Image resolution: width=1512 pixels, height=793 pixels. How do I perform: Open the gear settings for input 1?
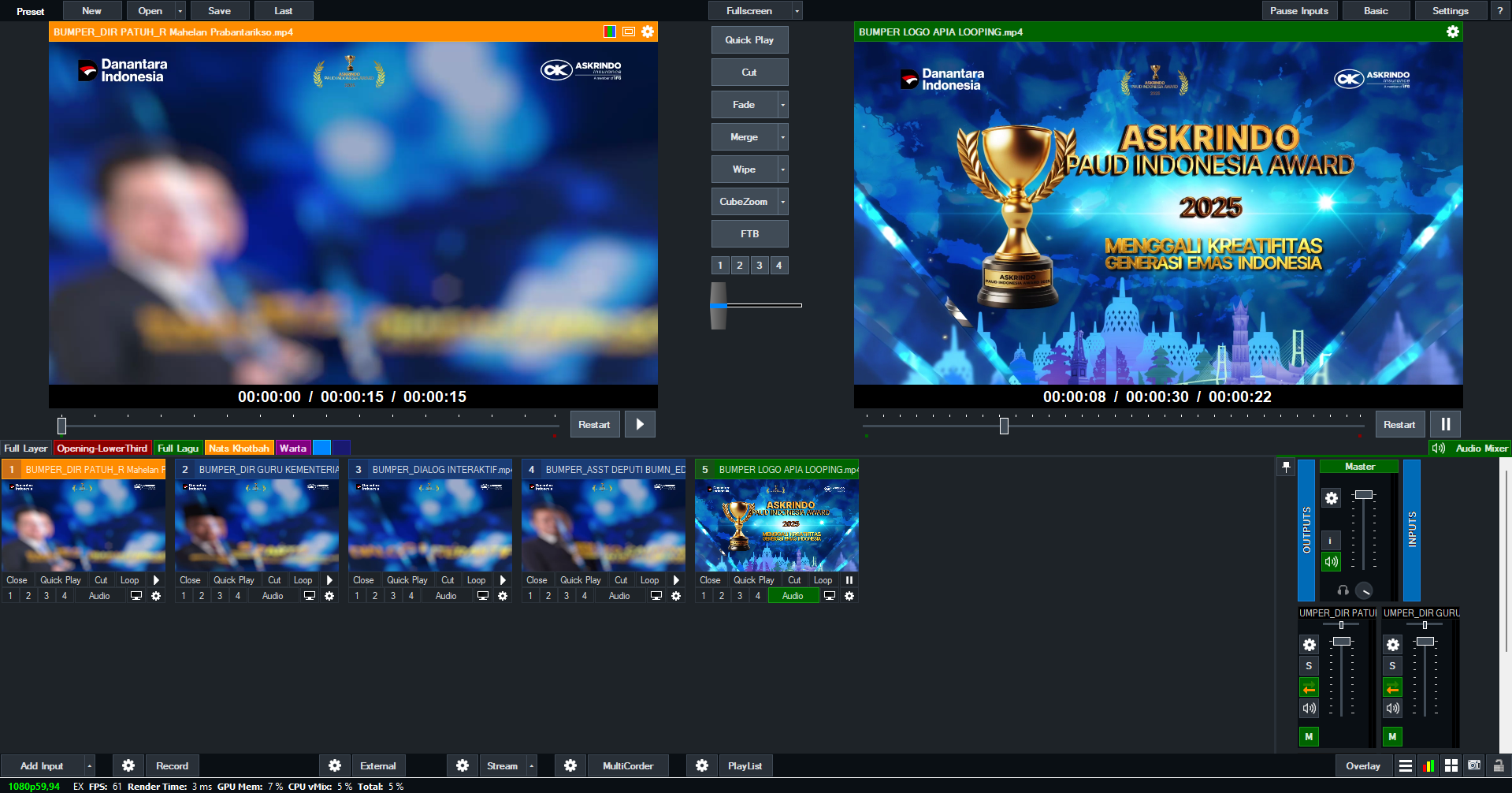click(156, 596)
